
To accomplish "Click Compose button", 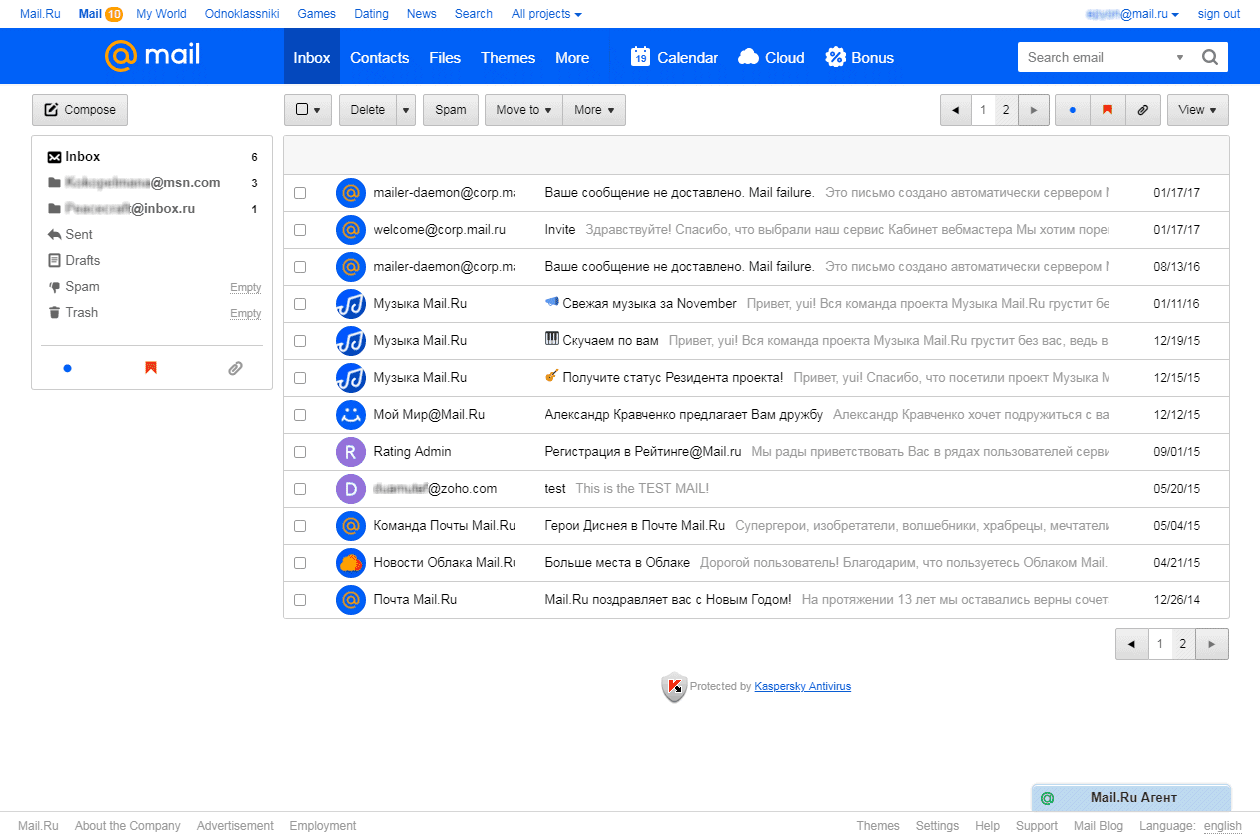I will coord(80,110).
